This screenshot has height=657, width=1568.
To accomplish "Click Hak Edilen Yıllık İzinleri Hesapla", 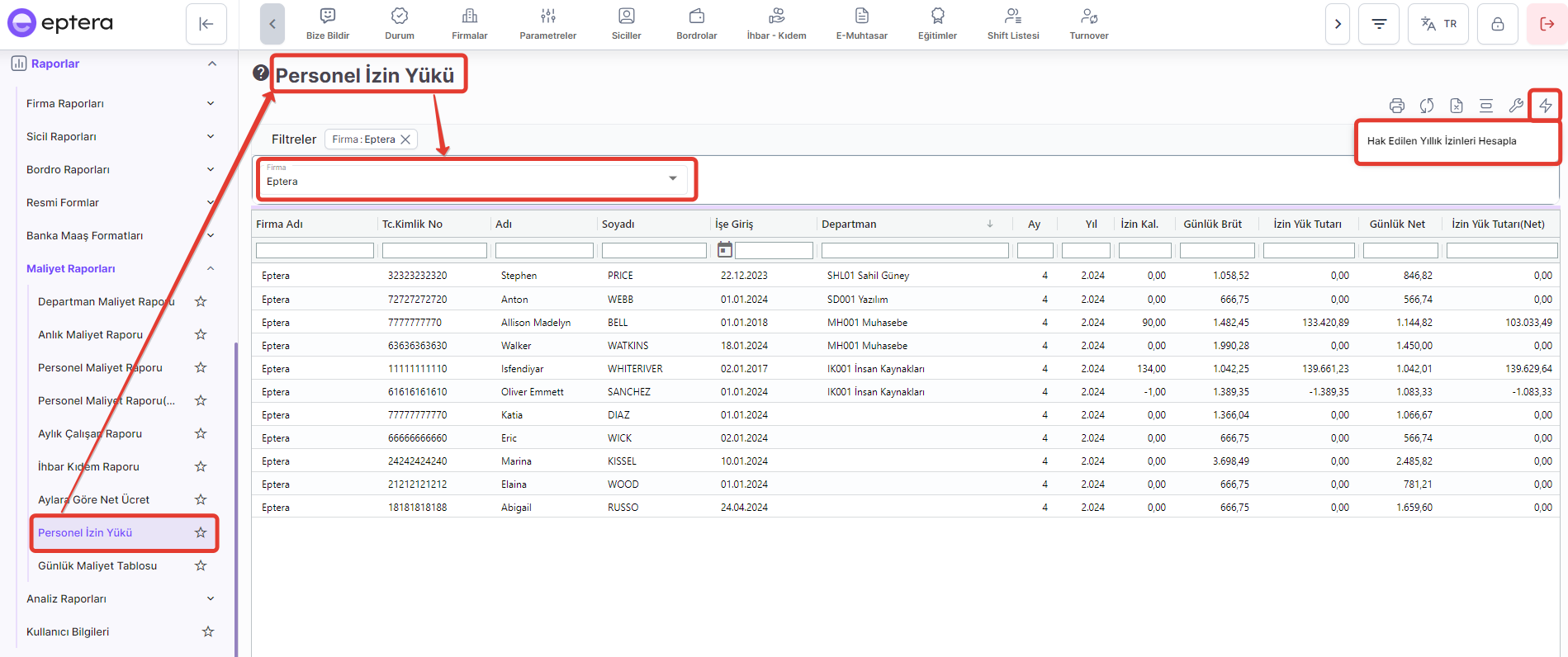I will tap(1441, 141).
